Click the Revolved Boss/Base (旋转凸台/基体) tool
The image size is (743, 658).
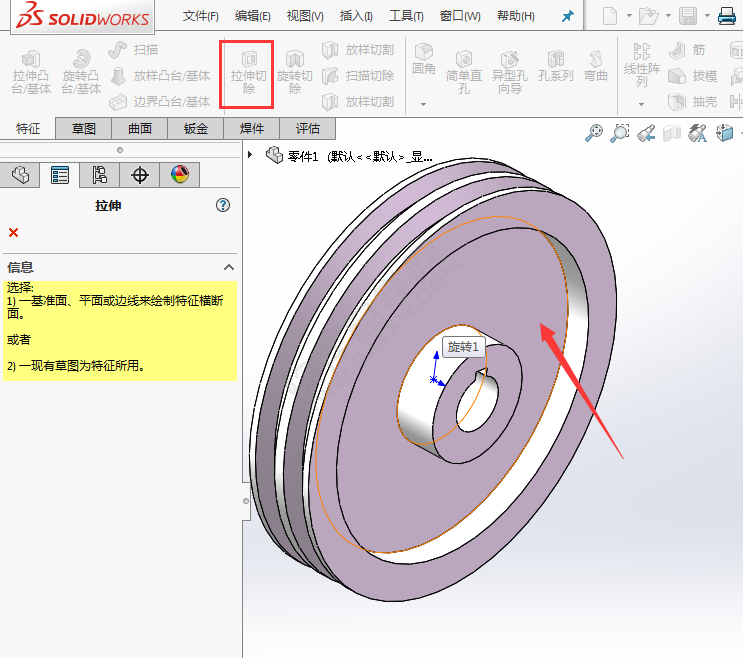point(81,72)
